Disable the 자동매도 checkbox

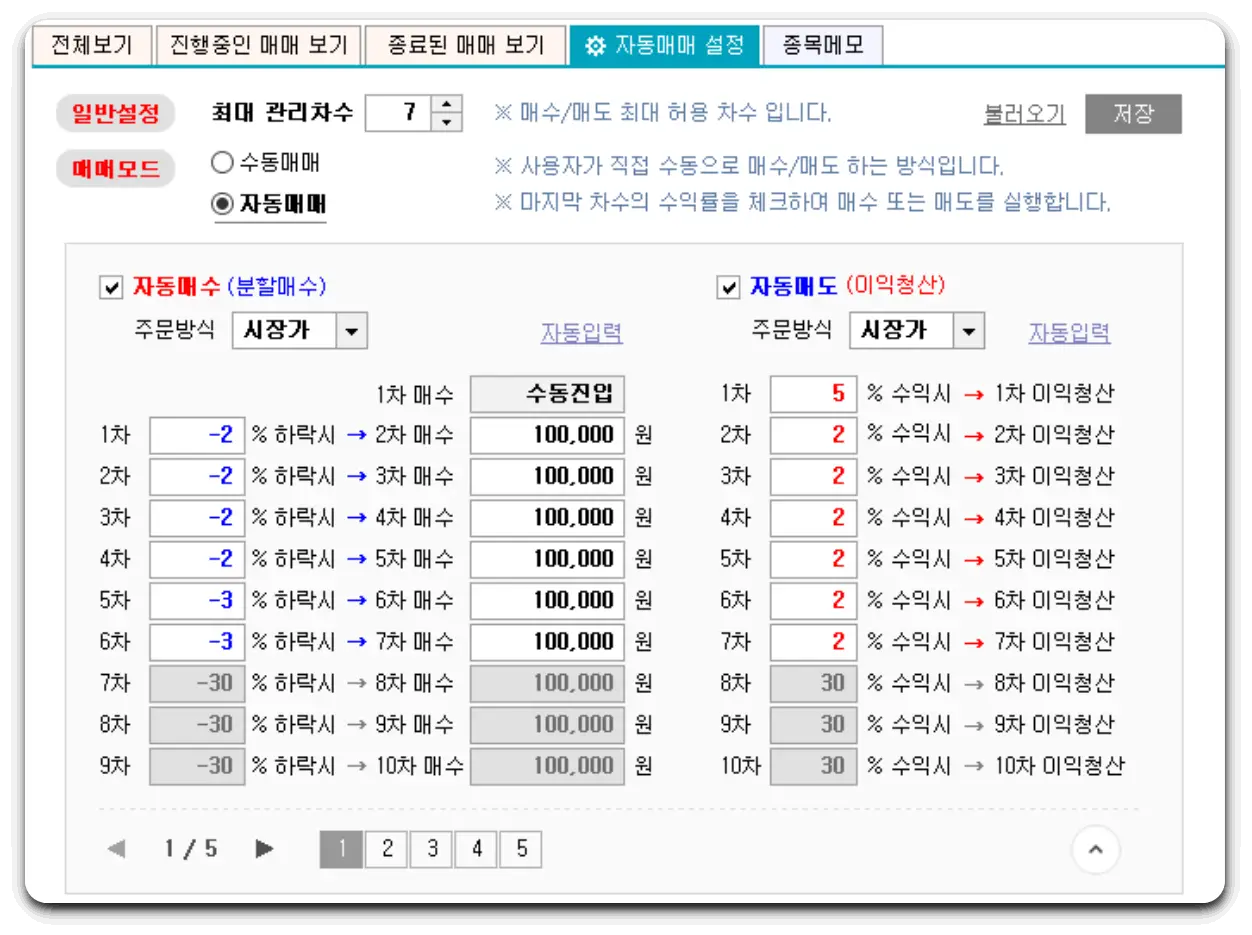(x=729, y=288)
